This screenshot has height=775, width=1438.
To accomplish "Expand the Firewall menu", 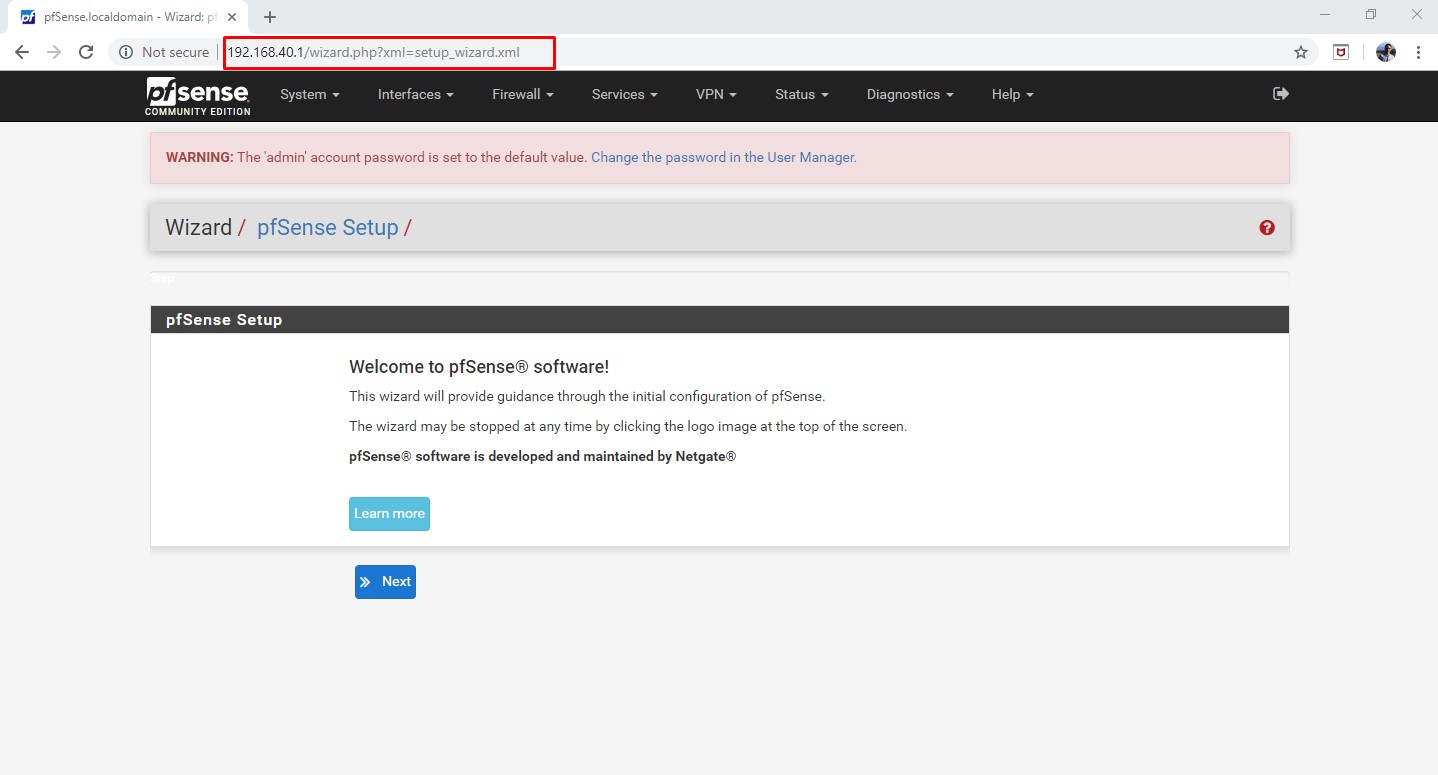I will [523, 94].
